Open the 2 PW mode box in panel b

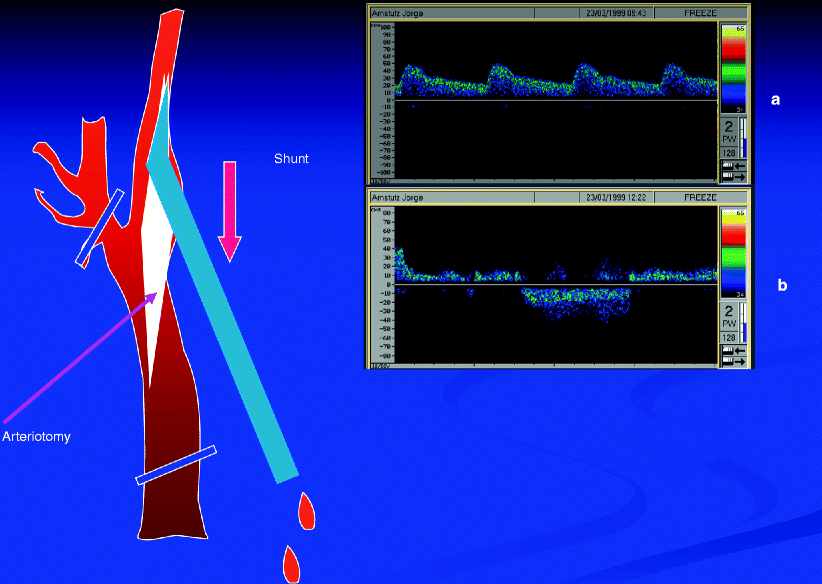coord(729,316)
